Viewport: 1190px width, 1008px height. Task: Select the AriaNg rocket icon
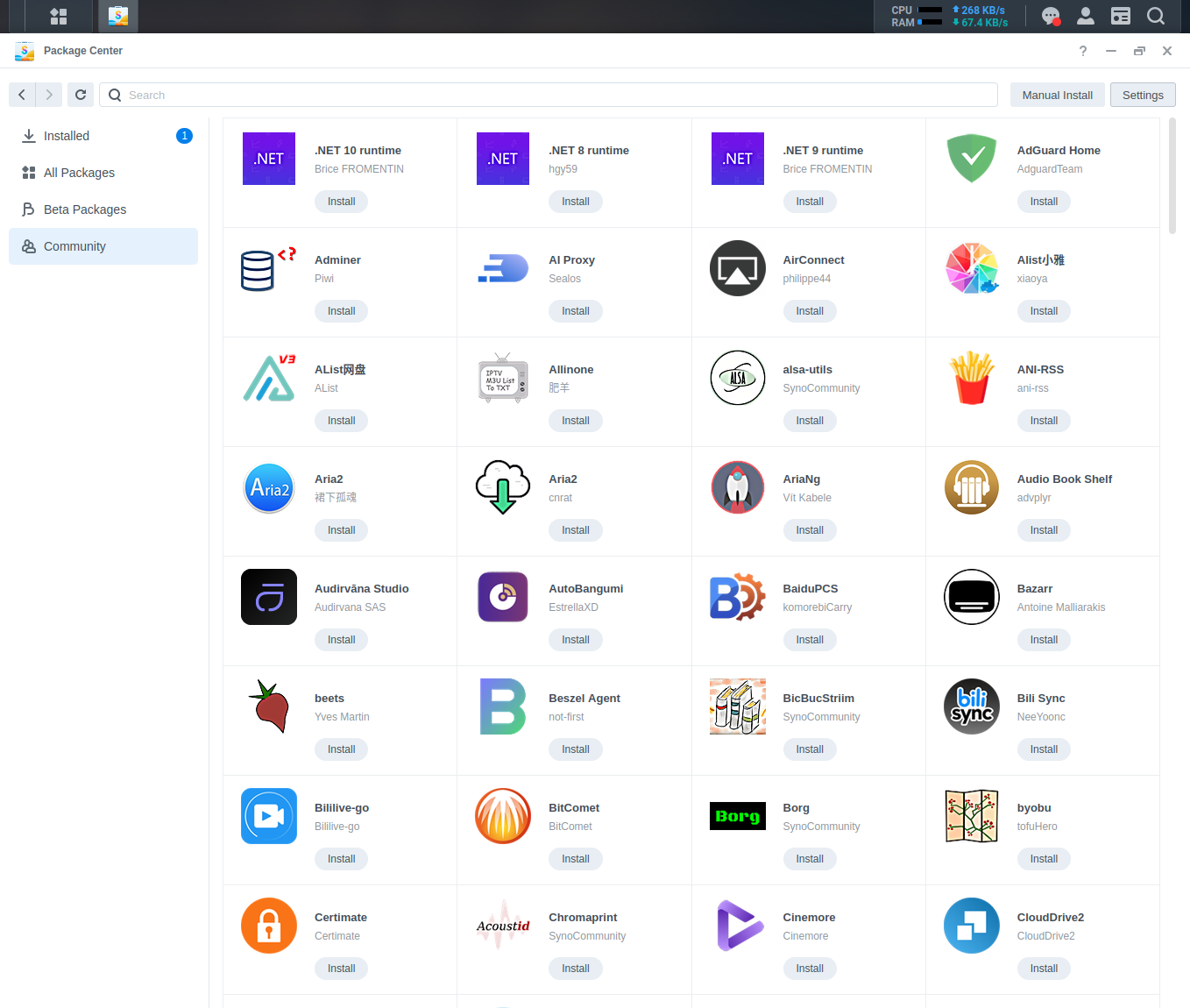738,487
